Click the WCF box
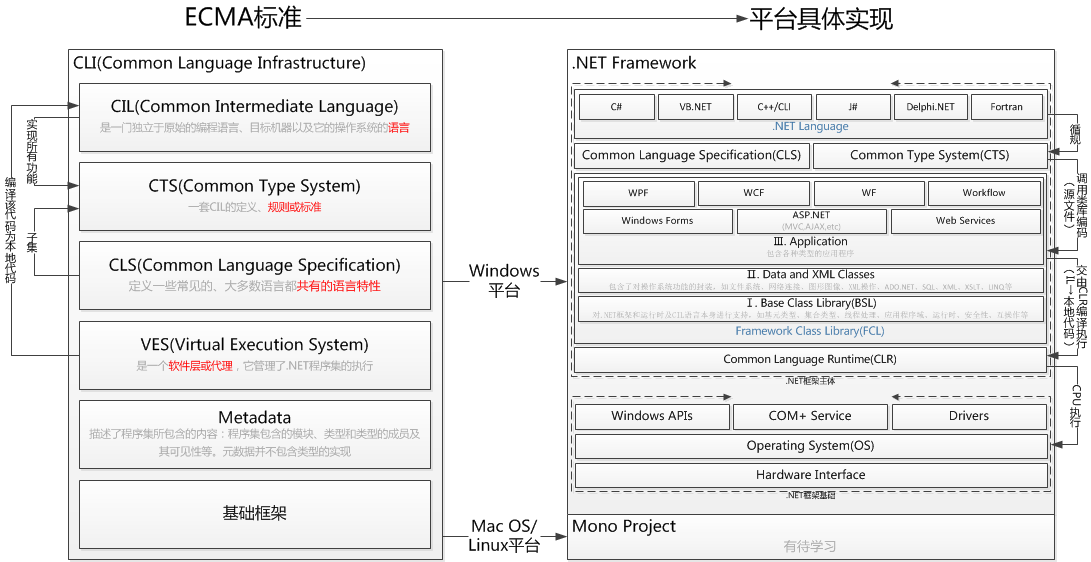The height and width of the screenshot is (562, 1091). coord(754,193)
